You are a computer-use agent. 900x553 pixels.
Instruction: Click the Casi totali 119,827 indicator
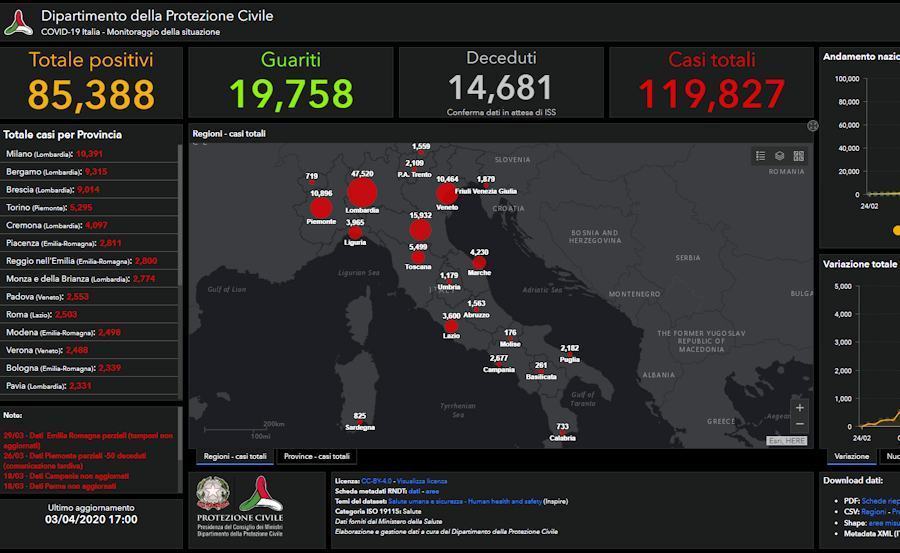tap(712, 82)
